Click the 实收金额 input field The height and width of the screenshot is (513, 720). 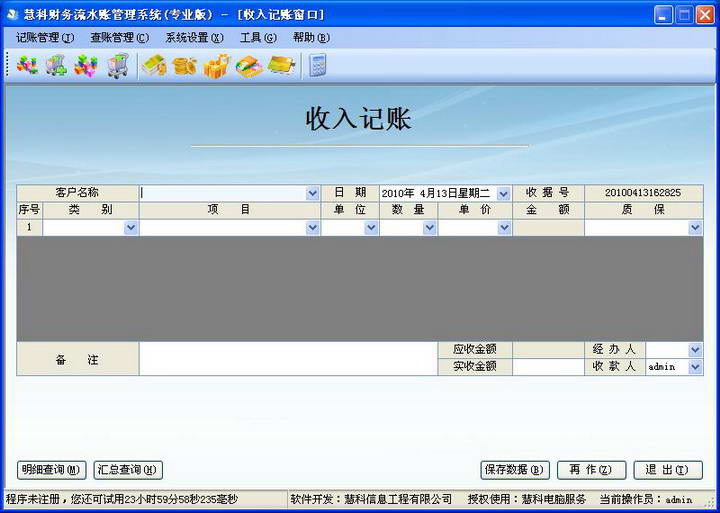(548, 366)
